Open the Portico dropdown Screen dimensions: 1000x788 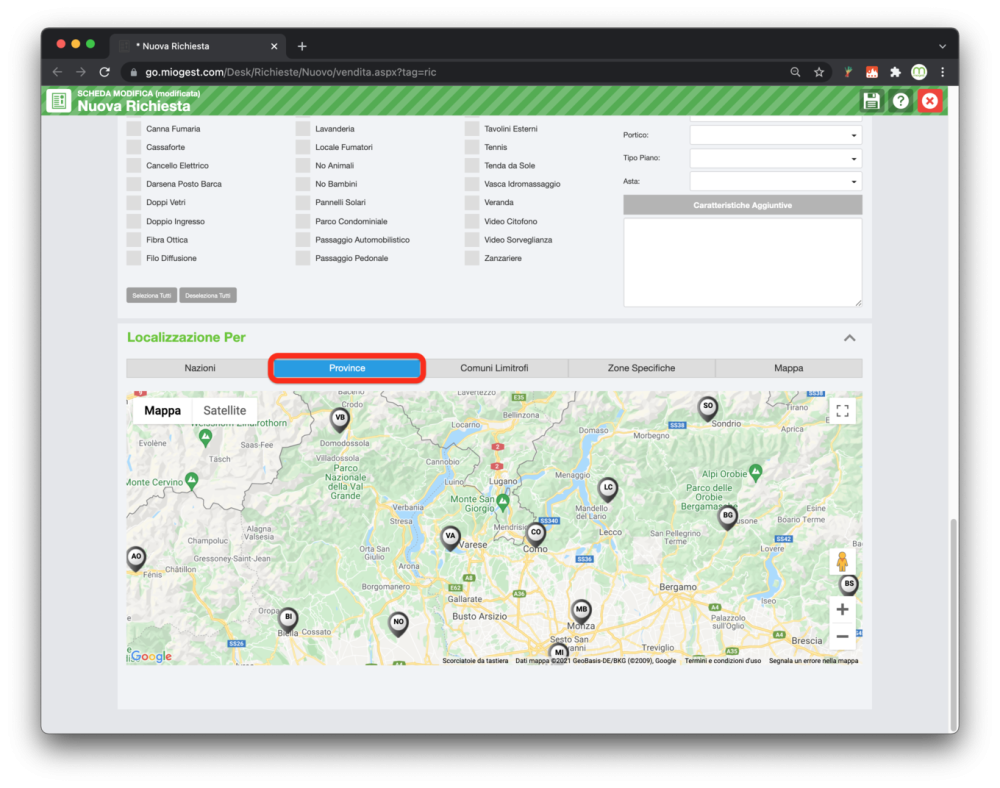[776, 135]
